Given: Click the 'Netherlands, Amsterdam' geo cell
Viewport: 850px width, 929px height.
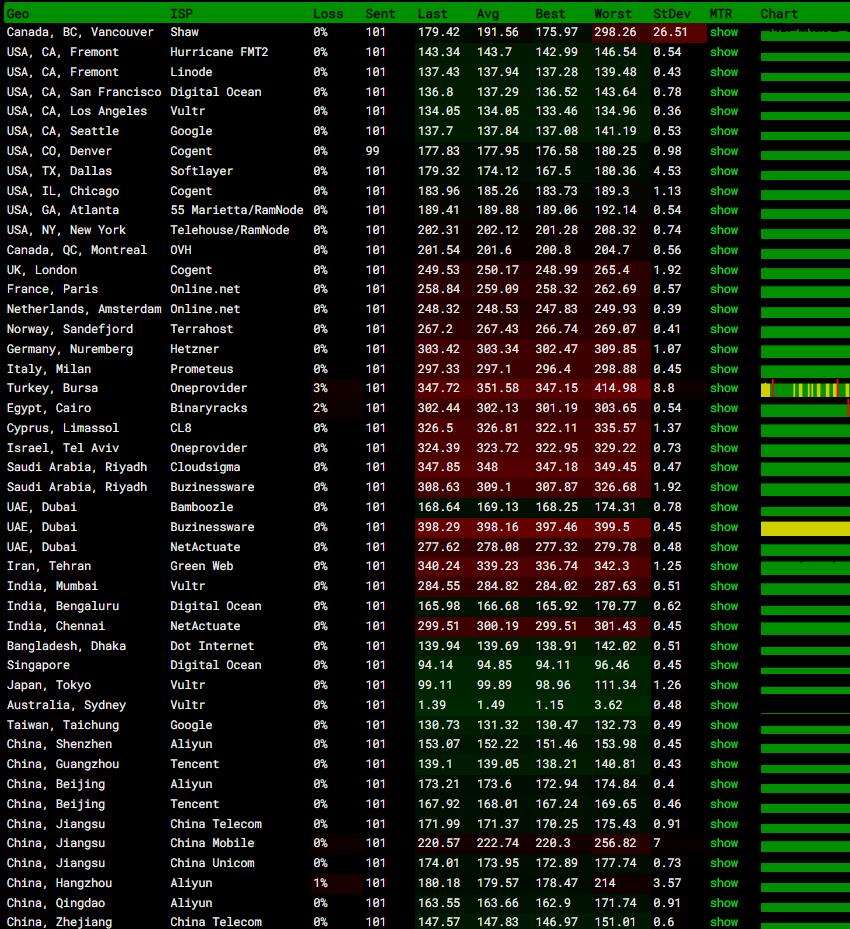Looking at the screenshot, I should 84,309.
